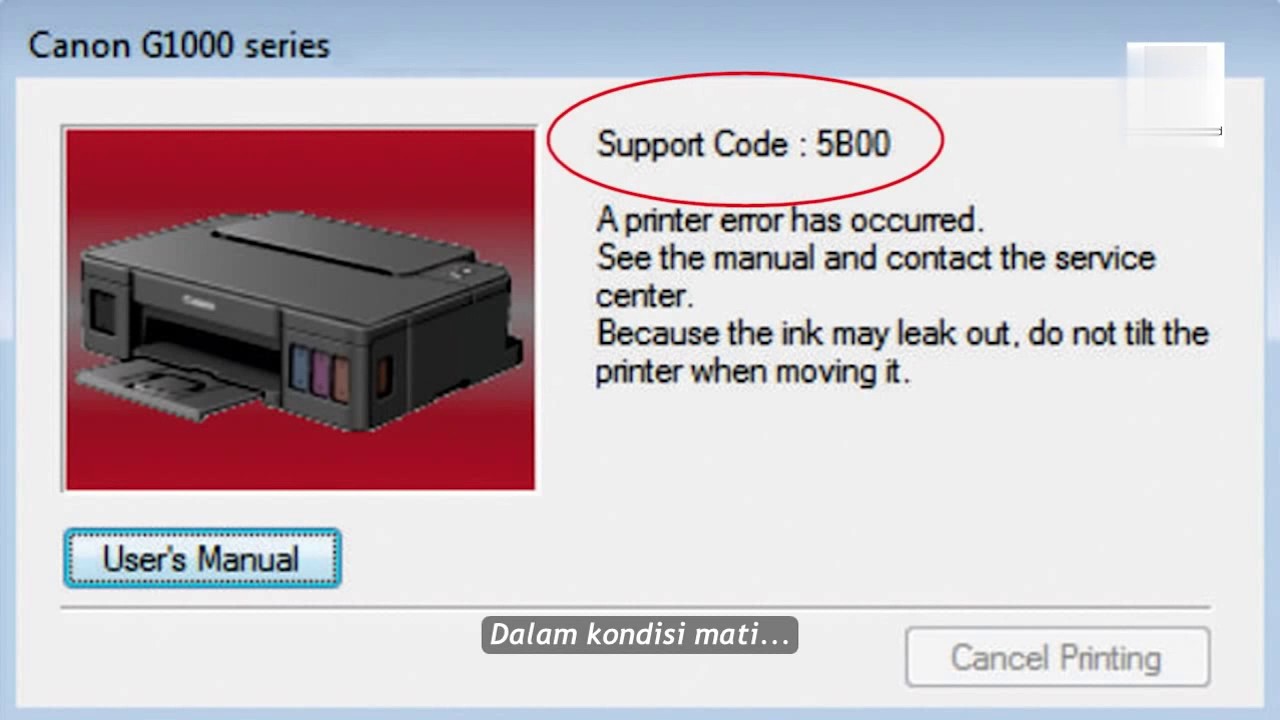Click the yellow ink tank on printer front
The height and width of the screenshot is (720, 1280).
[342, 377]
